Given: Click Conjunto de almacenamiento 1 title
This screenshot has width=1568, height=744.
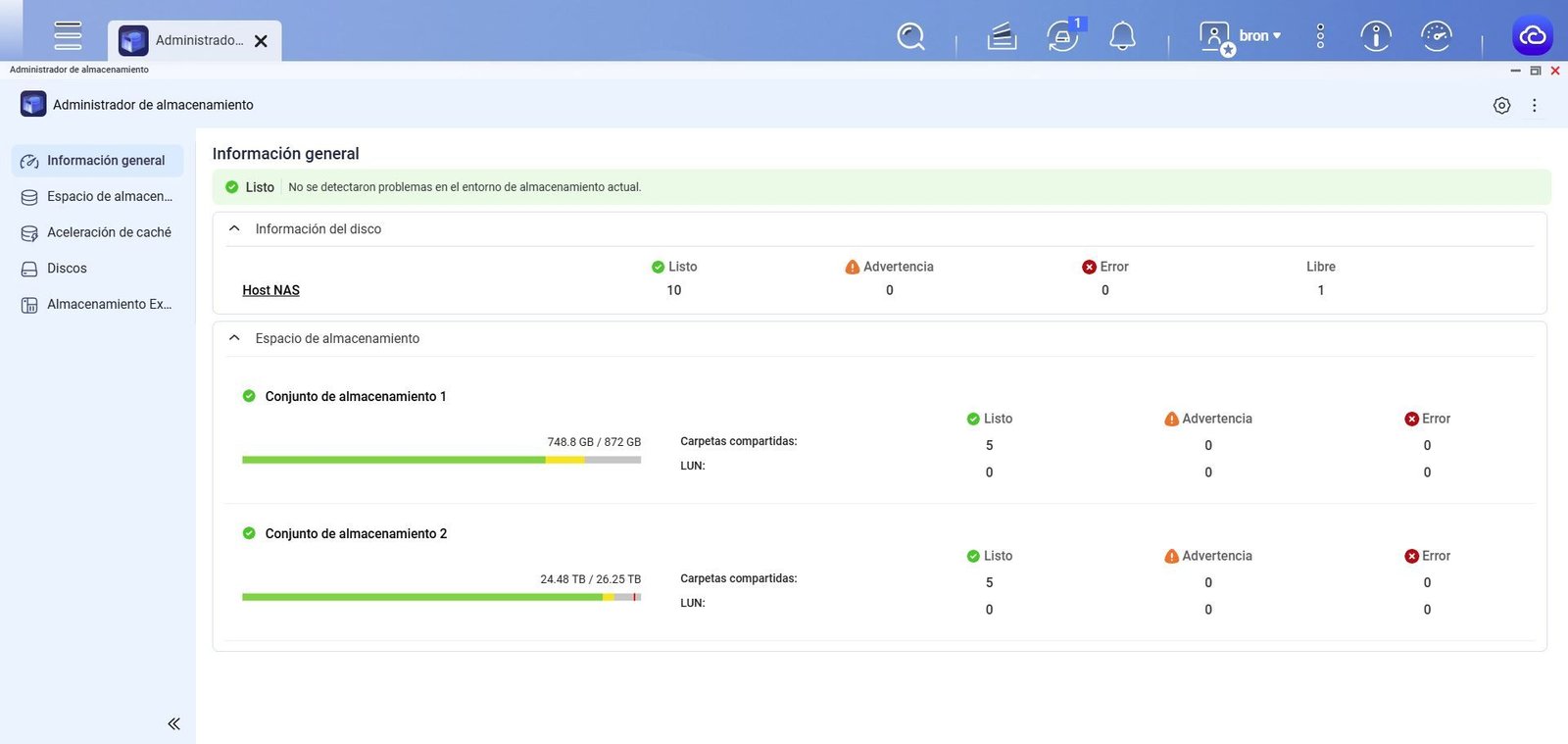Looking at the screenshot, I should pyautogui.click(x=356, y=396).
